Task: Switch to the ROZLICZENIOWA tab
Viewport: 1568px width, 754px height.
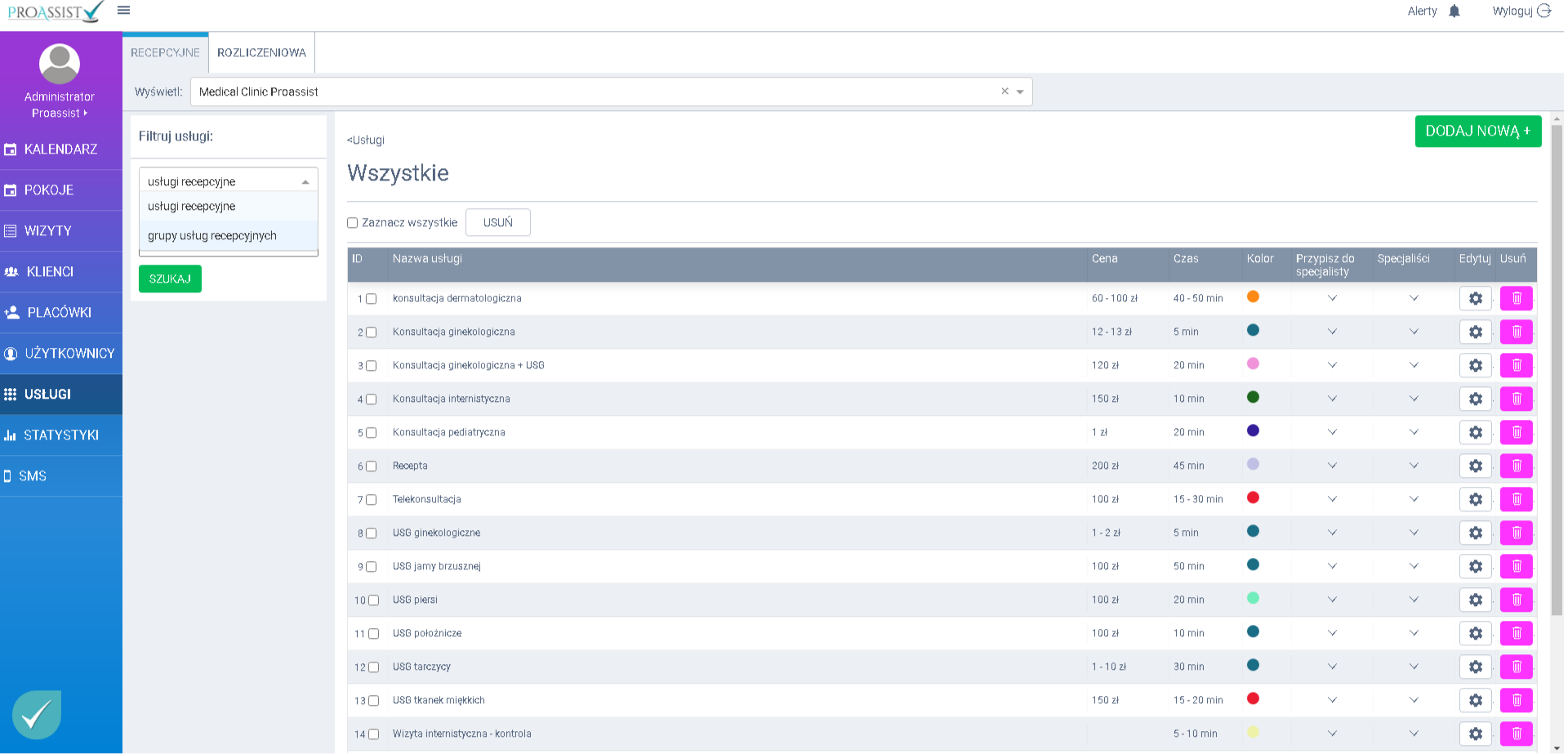Action: (261, 53)
